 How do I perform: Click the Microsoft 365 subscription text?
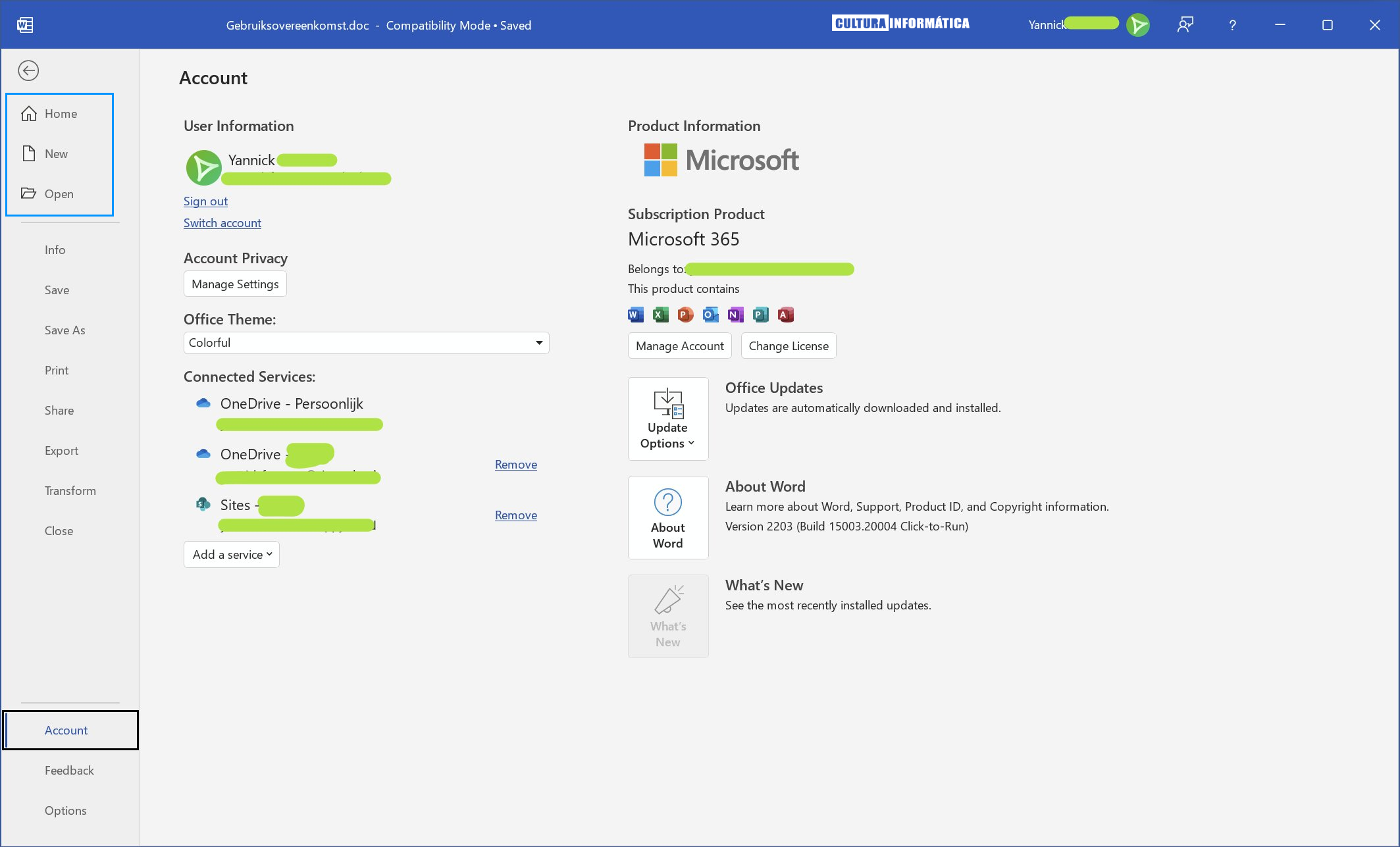pos(683,239)
